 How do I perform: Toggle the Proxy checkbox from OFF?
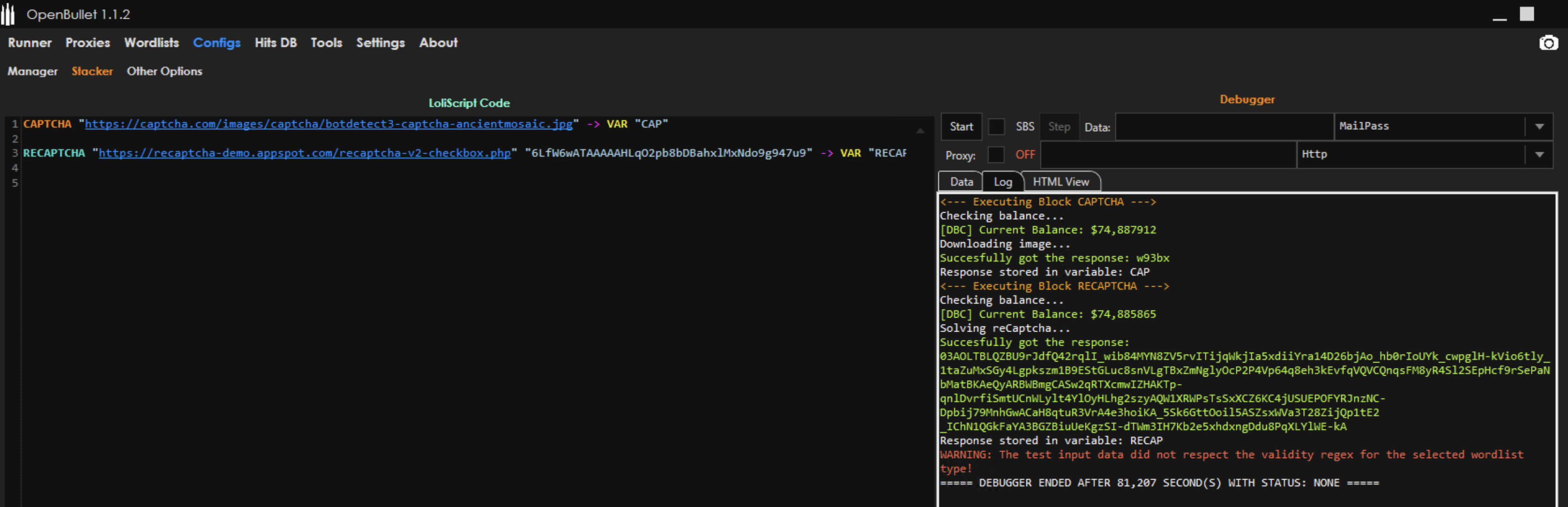click(996, 155)
